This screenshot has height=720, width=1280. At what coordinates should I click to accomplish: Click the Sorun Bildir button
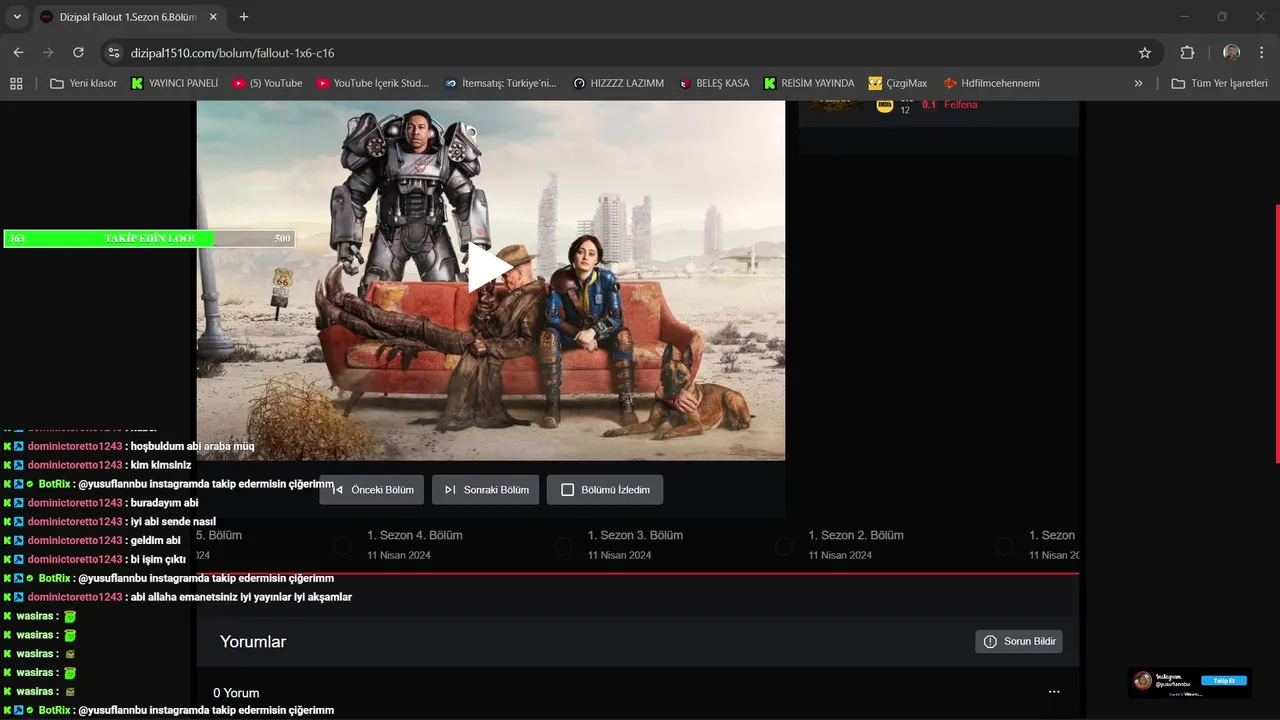pos(1019,641)
